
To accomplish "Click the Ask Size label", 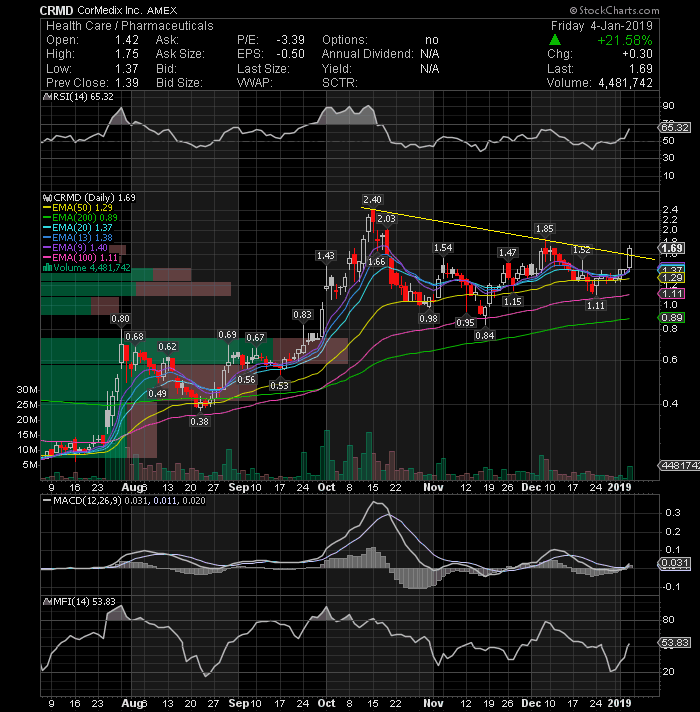I will [x=180, y=54].
